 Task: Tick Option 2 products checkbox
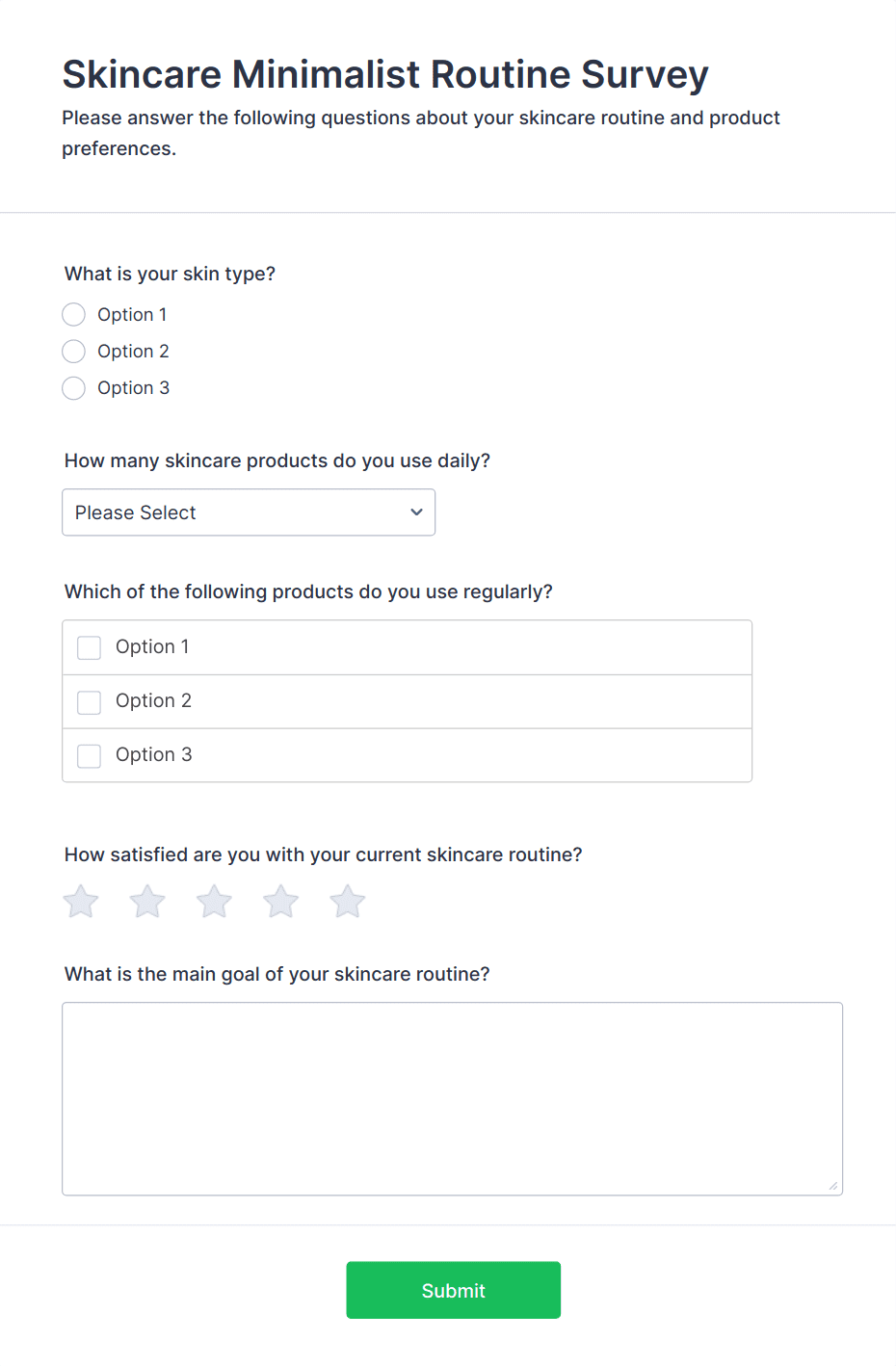tap(90, 702)
